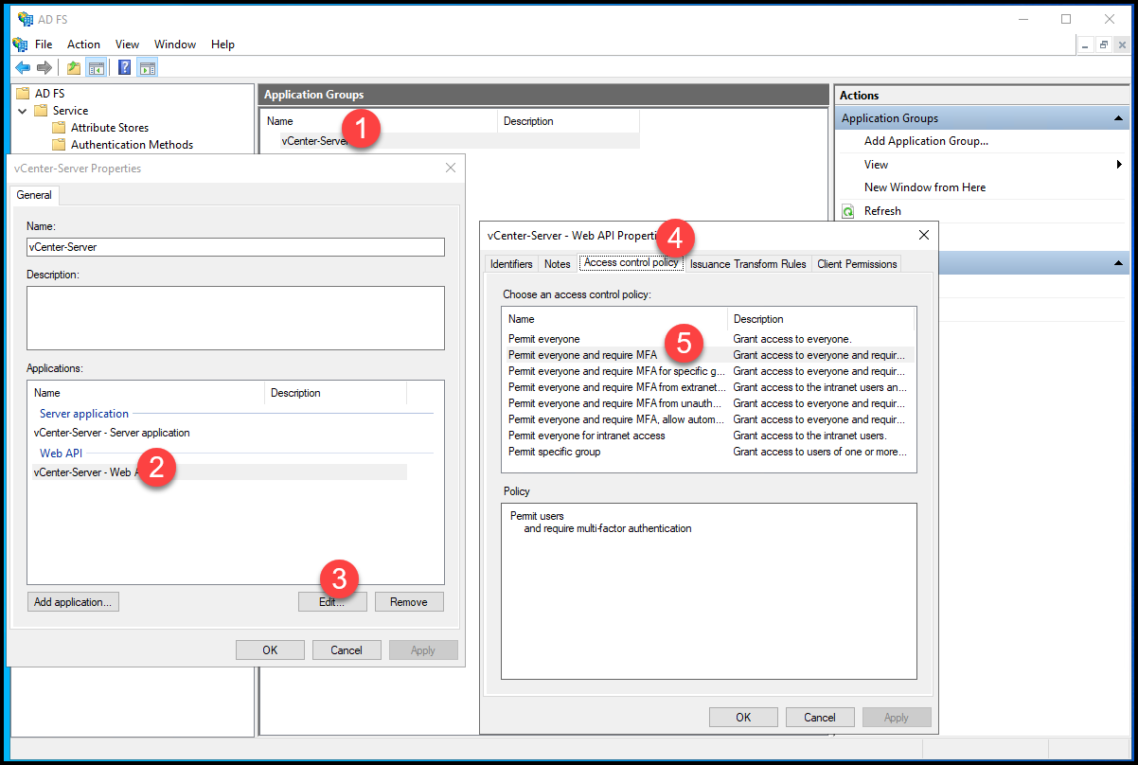Screen dimensions: 1138x765
Task: Select the Permit everyone access control policy
Action: click(x=545, y=339)
